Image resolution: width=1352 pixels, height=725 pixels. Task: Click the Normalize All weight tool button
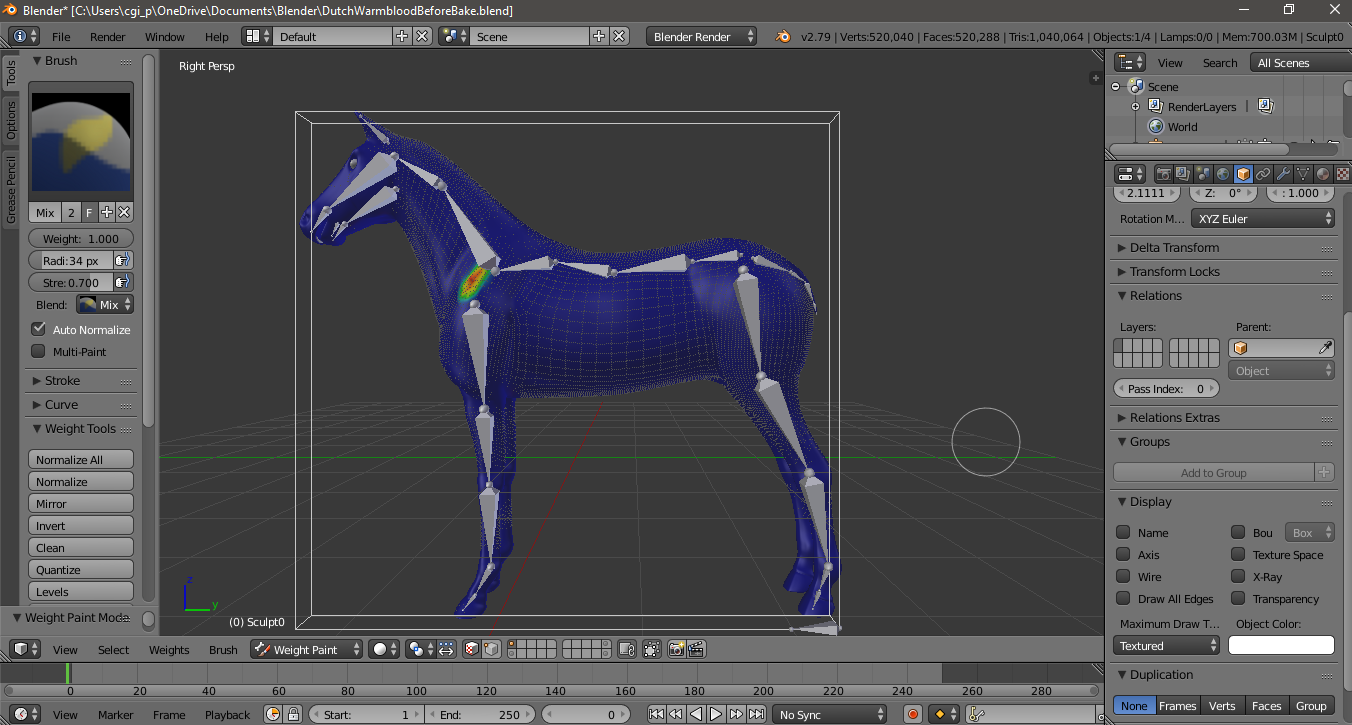pos(80,458)
